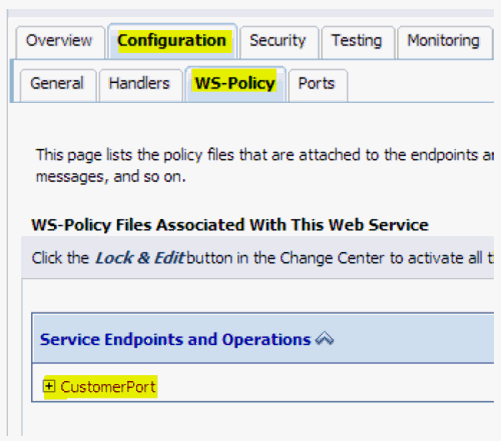The width and height of the screenshot is (501, 441).
Task: Open the Handlers sub-tab
Action: 140,84
